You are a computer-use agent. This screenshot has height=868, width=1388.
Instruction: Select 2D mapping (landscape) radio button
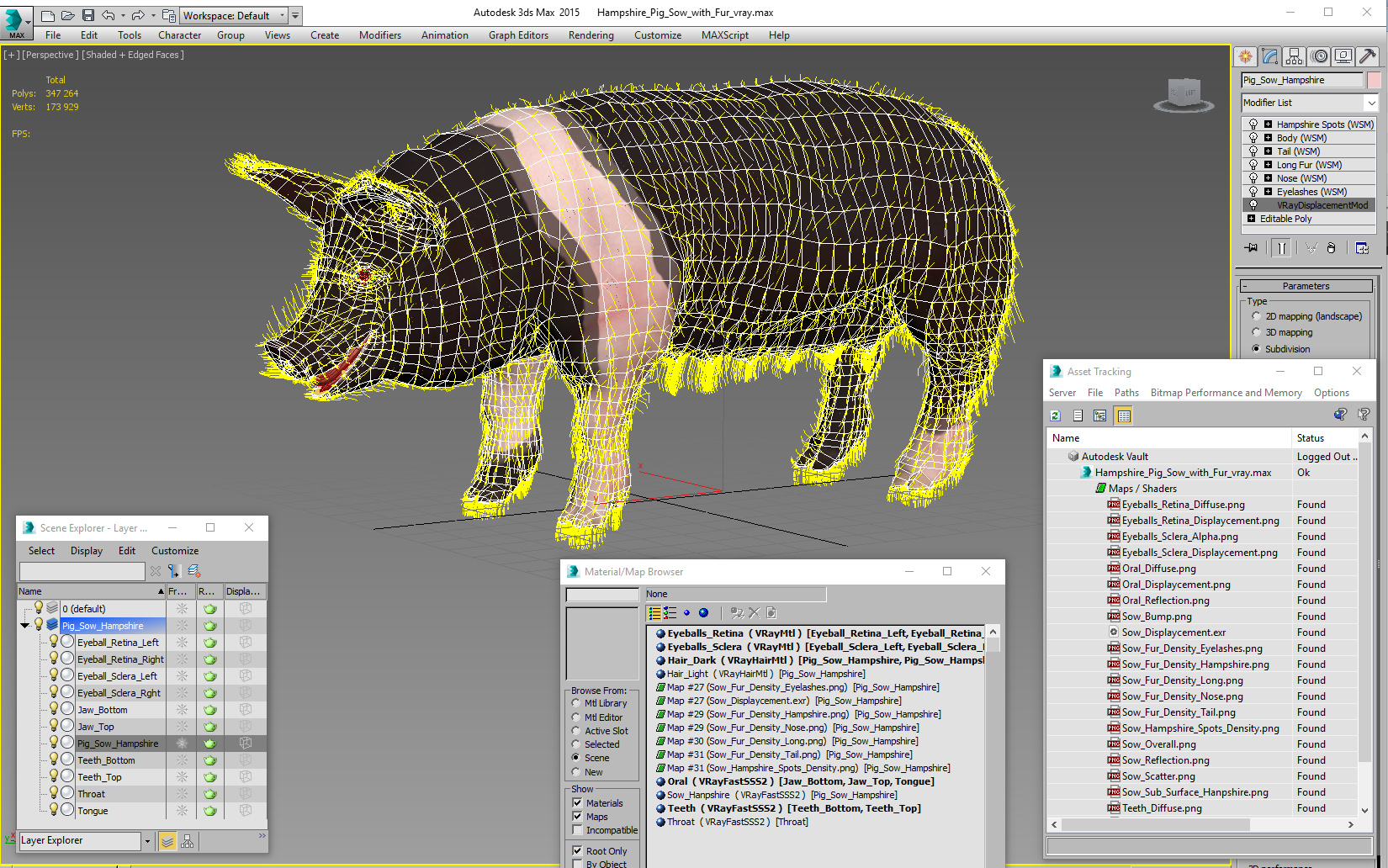pyautogui.click(x=1256, y=316)
